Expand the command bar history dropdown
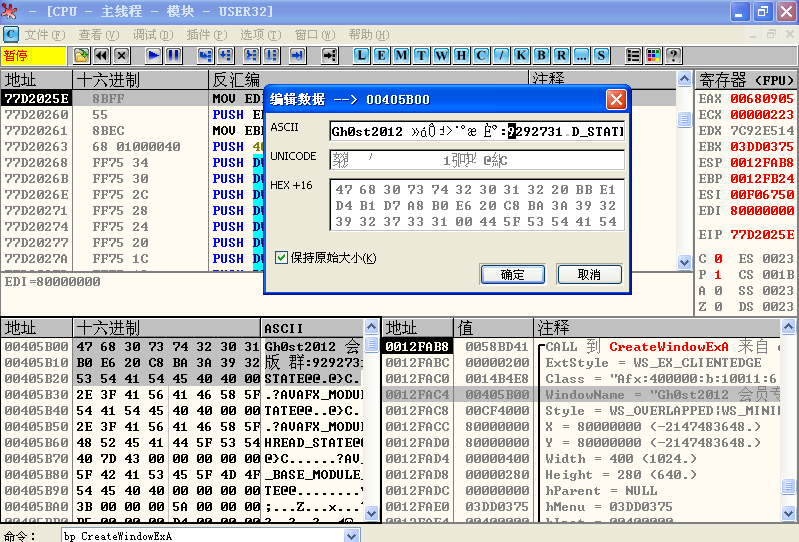Screen dimensions: 799x542 351,535
